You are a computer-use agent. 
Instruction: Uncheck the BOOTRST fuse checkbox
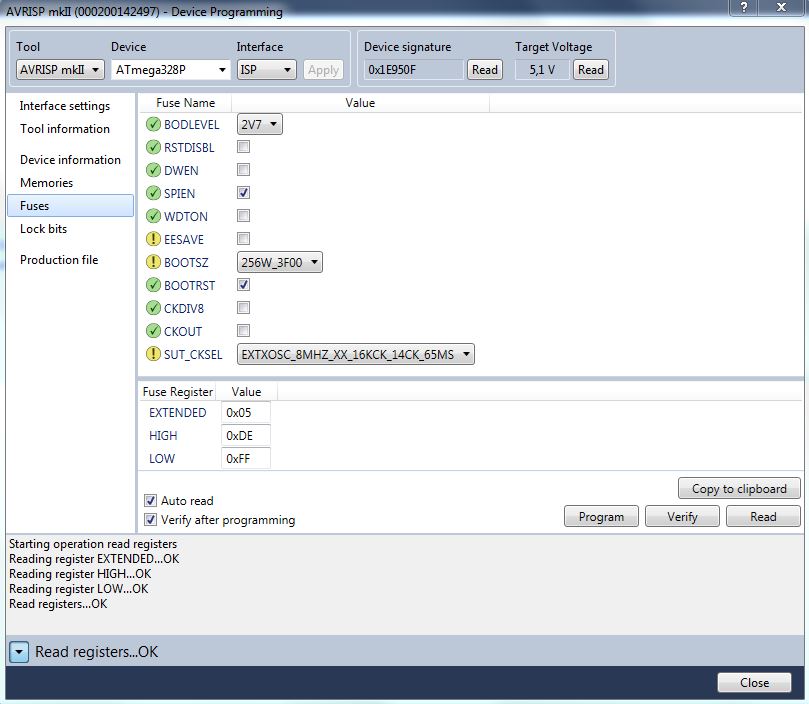[244, 284]
